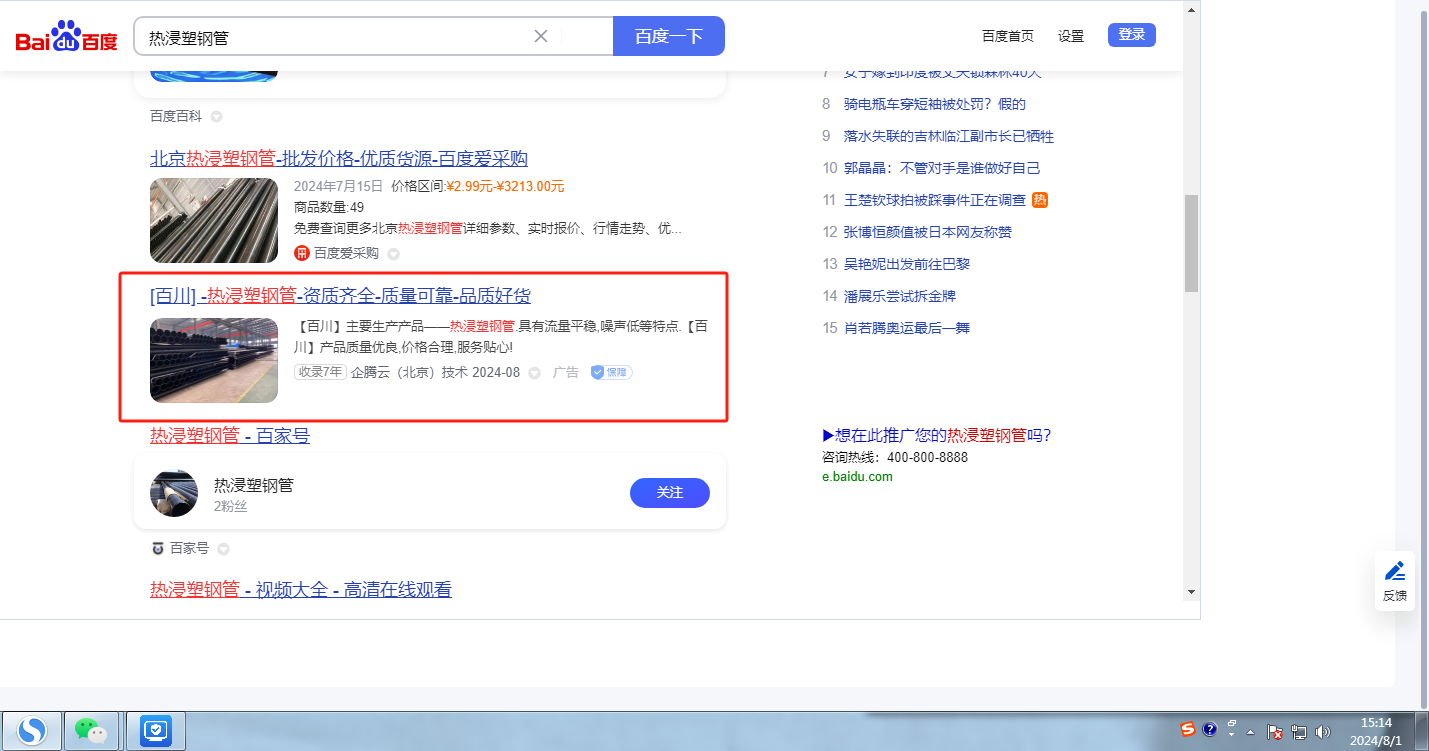Expand dropdown arrow after 企腾云 2024-08
1429x751 pixels.
pyautogui.click(x=534, y=373)
